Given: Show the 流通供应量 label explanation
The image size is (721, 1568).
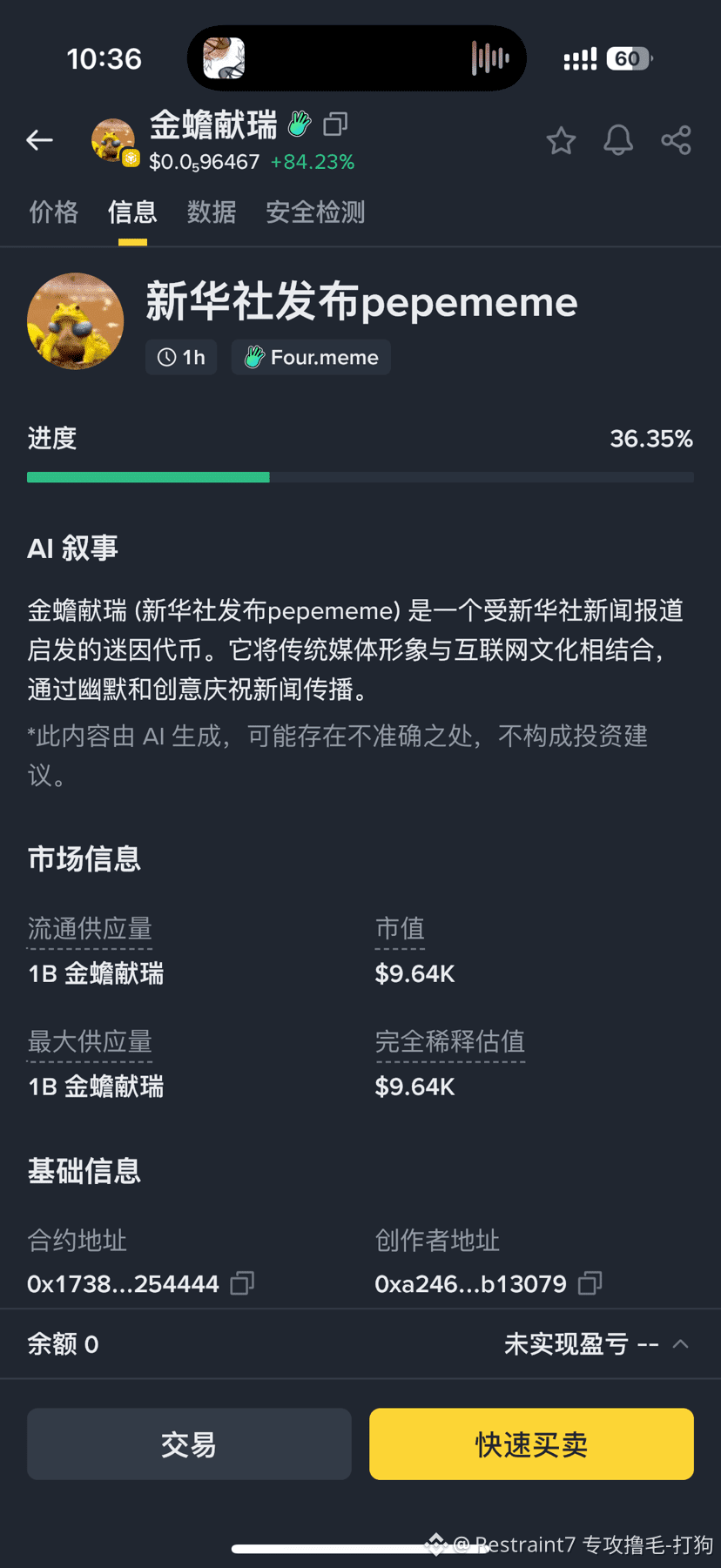Looking at the screenshot, I should (x=90, y=929).
